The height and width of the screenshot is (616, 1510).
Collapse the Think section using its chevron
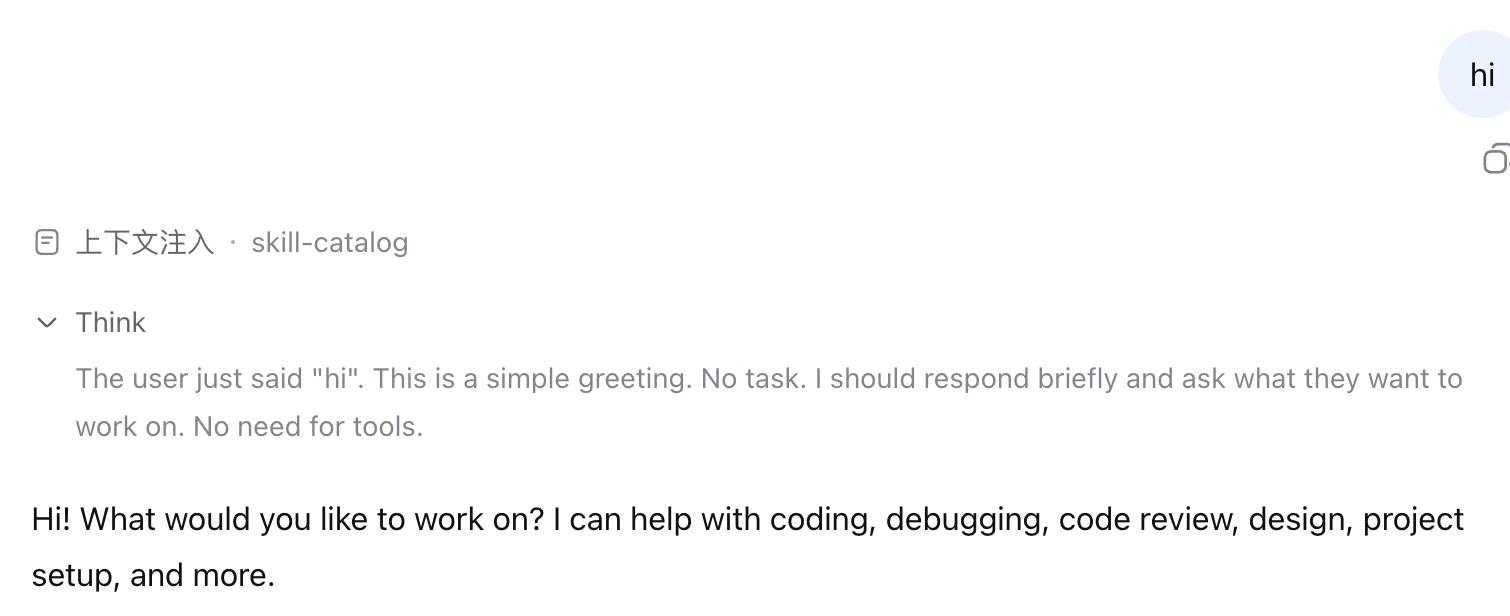pyautogui.click(x=46, y=322)
